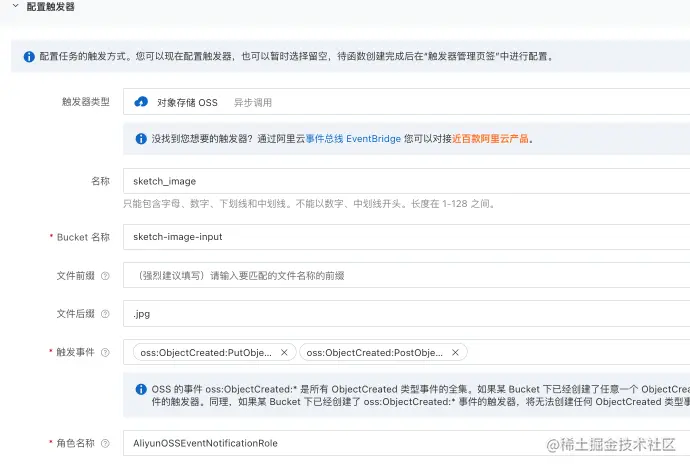Click the info icon in the OSS event notice
The height and width of the screenshot is (467, 690).
click(x=141, y=390)
